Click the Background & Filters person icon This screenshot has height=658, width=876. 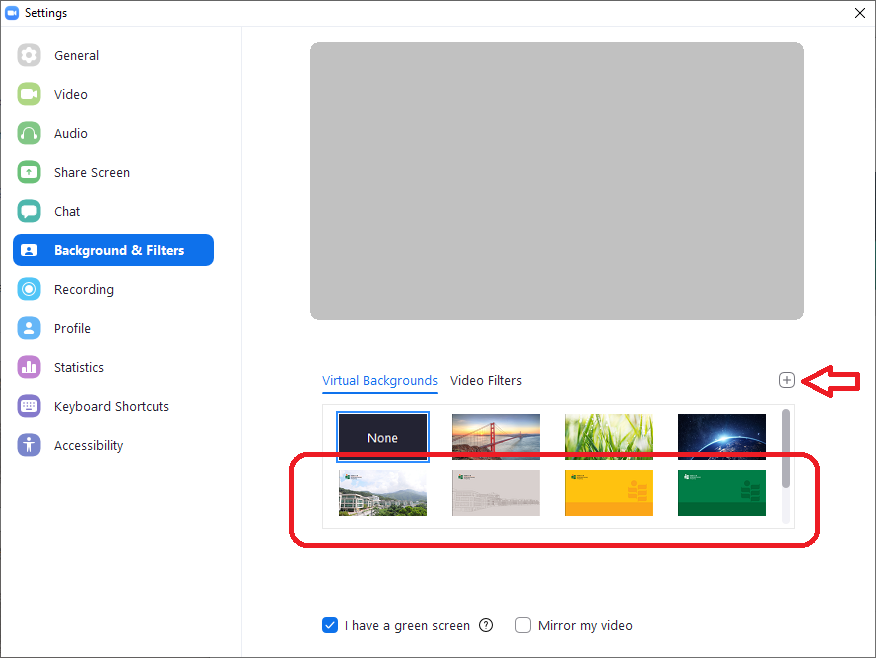(29, 250)
